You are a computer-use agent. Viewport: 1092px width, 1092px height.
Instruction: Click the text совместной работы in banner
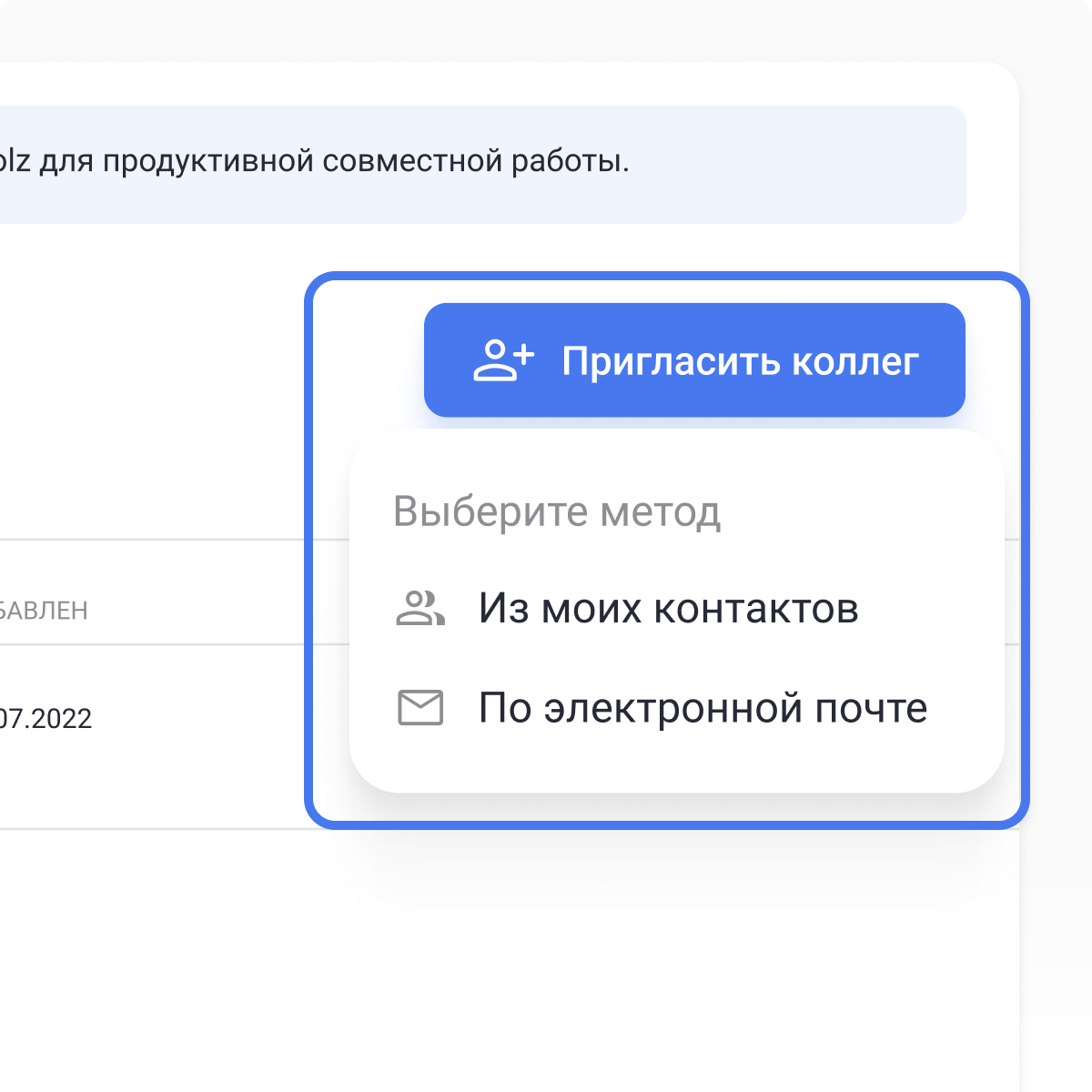(475, 162)
